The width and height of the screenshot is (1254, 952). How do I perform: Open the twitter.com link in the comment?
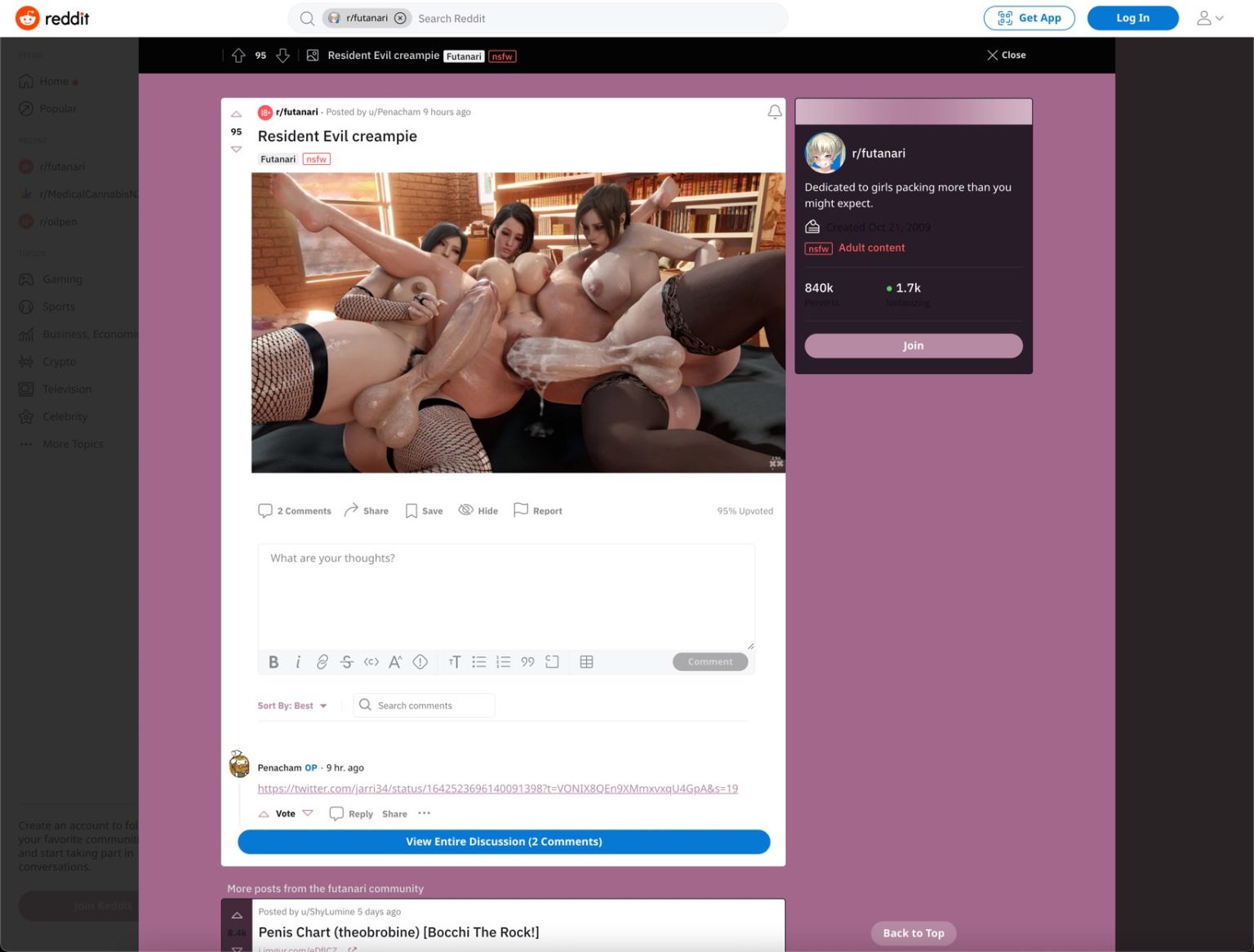click(x=498, y=789)
